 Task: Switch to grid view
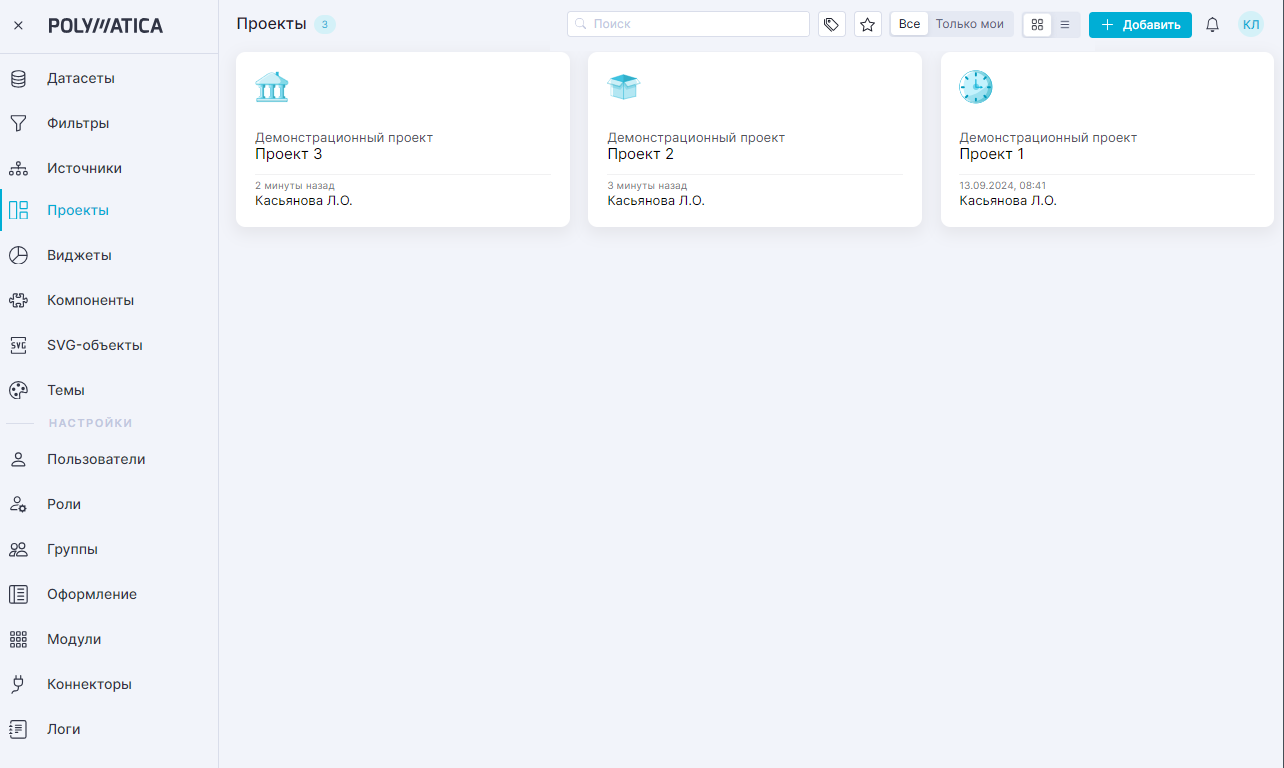tap(1037, 25)
